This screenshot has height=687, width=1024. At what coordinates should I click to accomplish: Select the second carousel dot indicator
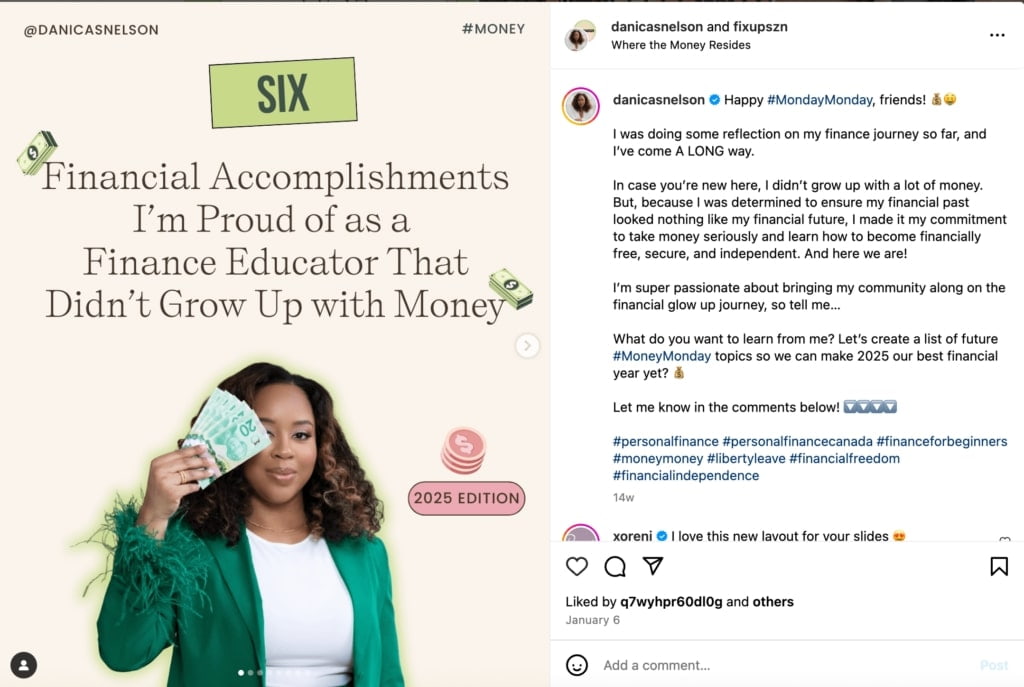point(251,673)
